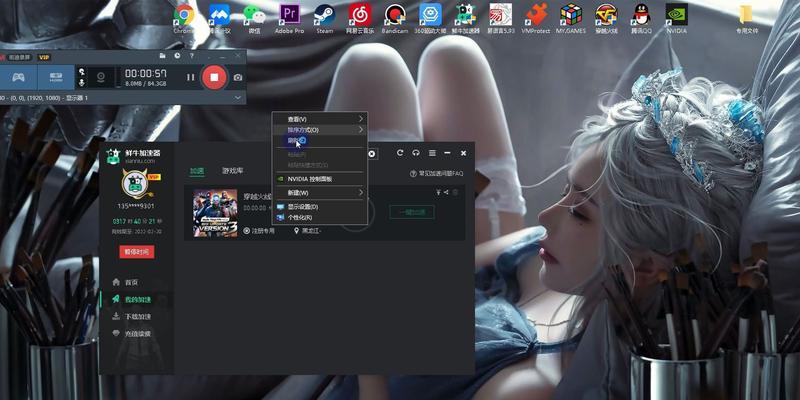Screen dimensions: 800x400
Task: Click the CrossFire game cover thumbnail
Action: [x=215, y=213]
